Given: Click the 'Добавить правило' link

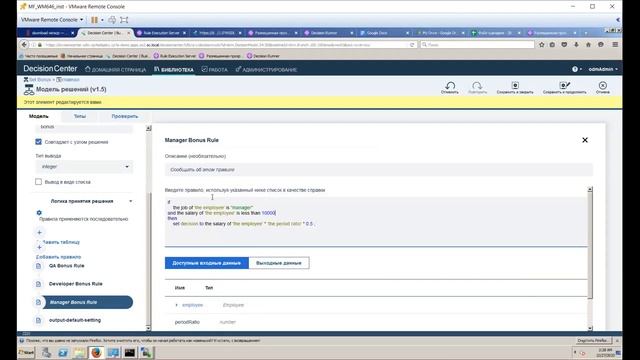Looking at the screenshot, I should click(58, 257).
